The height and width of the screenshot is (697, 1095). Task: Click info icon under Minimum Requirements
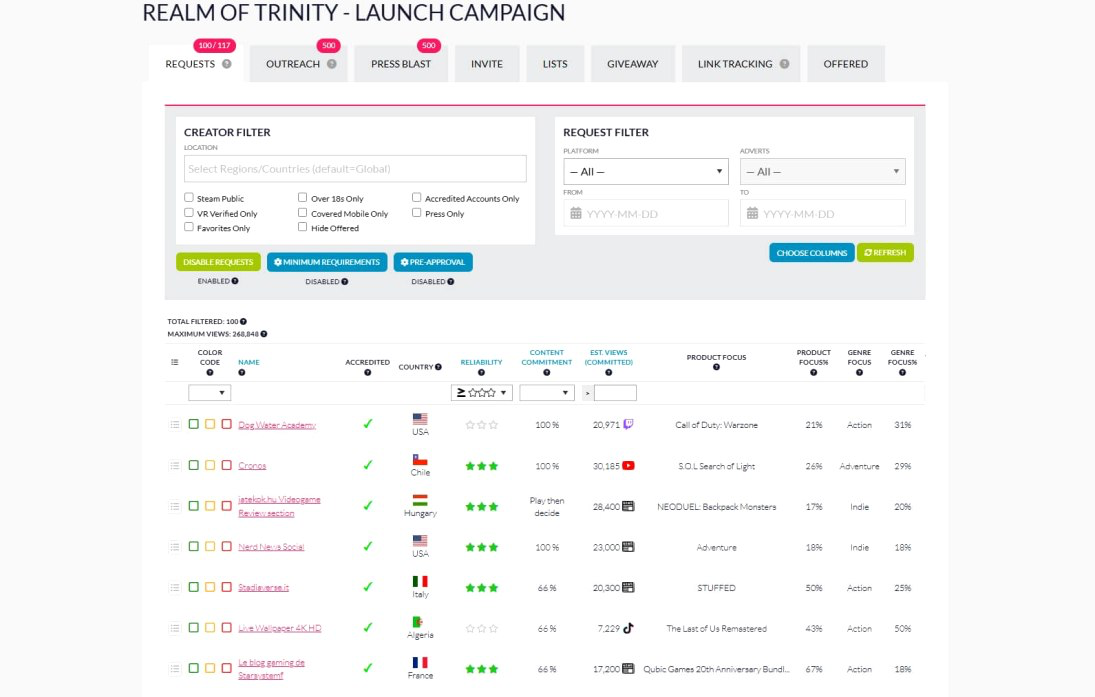(x=344, y=281)
